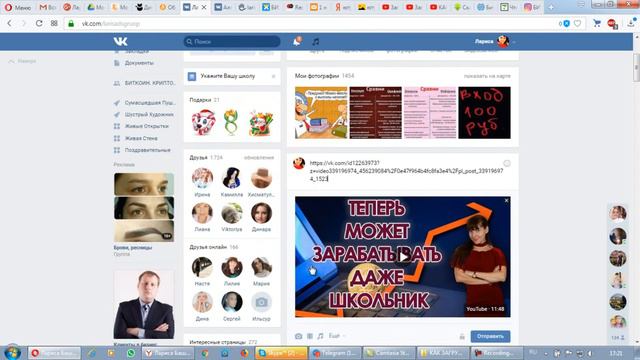640x360 pixels.
Task: Open online friend Сергей's avatar
Action: pos(232,302)
